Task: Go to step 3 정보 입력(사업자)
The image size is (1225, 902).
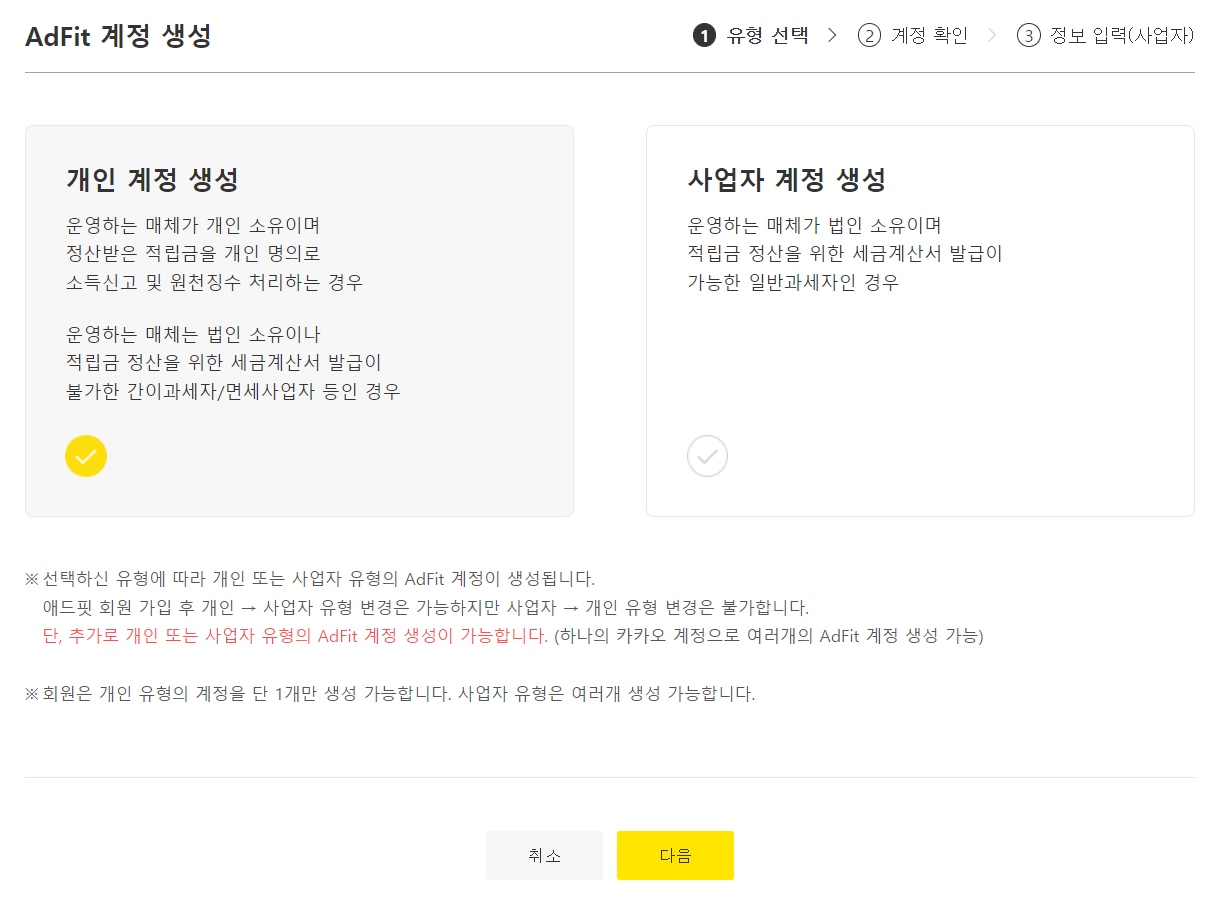Action: point(1106,36)
